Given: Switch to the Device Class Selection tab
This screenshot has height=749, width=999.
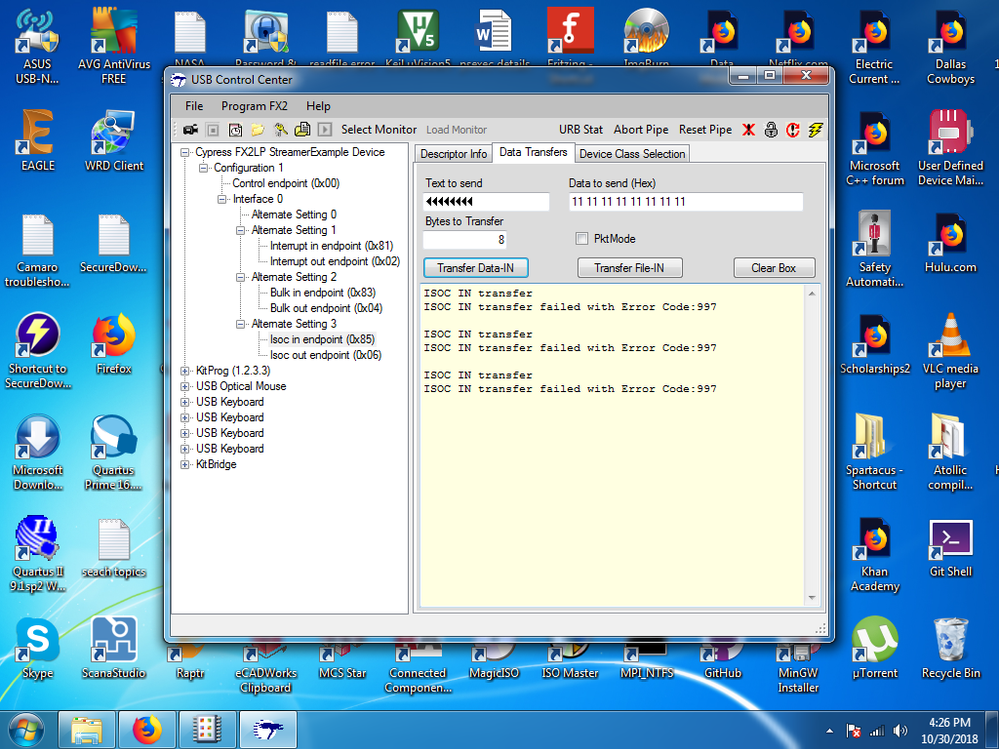Looking at the screenshot, I should click(x=632, y=154).
